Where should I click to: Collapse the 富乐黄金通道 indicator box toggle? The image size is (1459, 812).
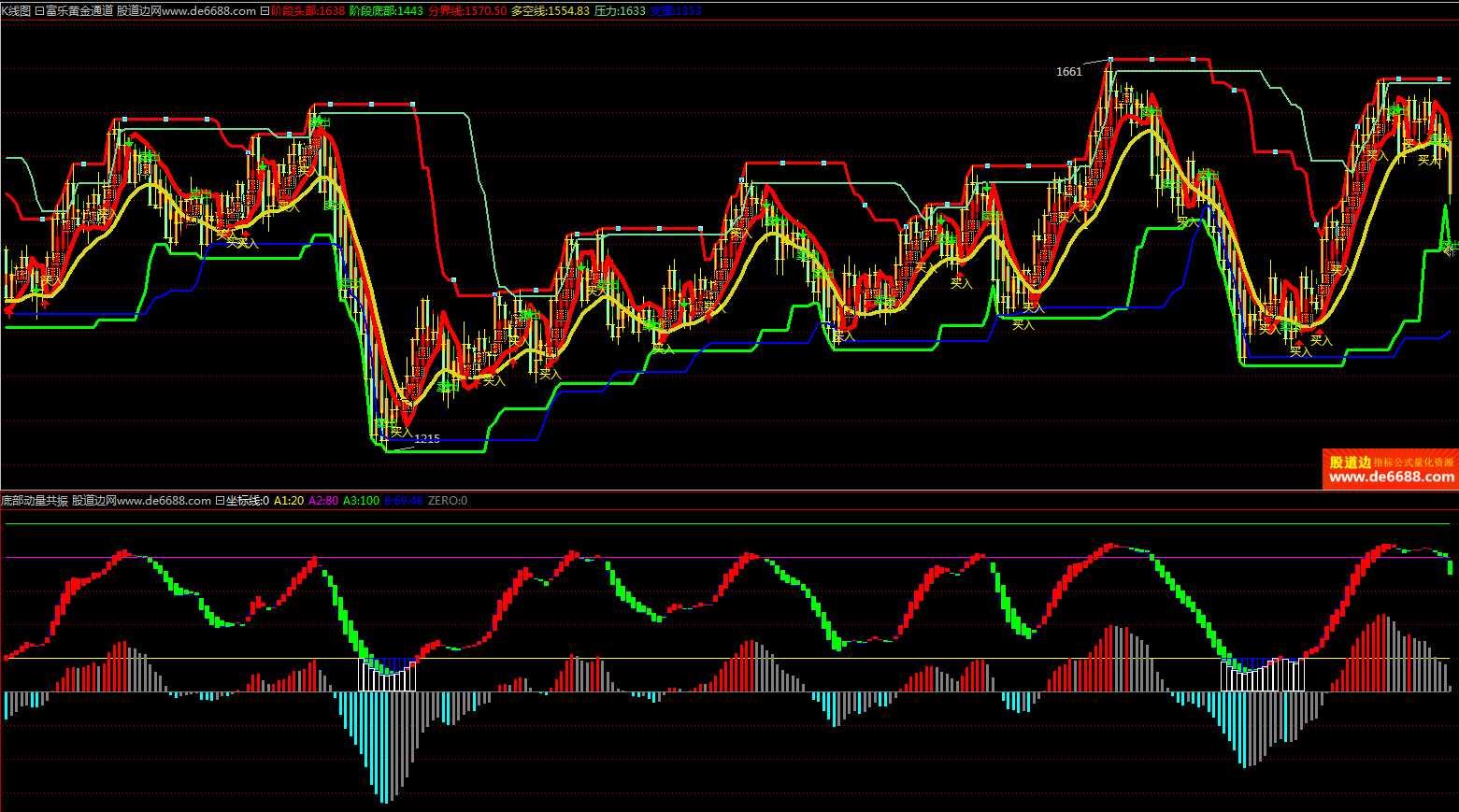pyautogui.click(x=39, y=11)
